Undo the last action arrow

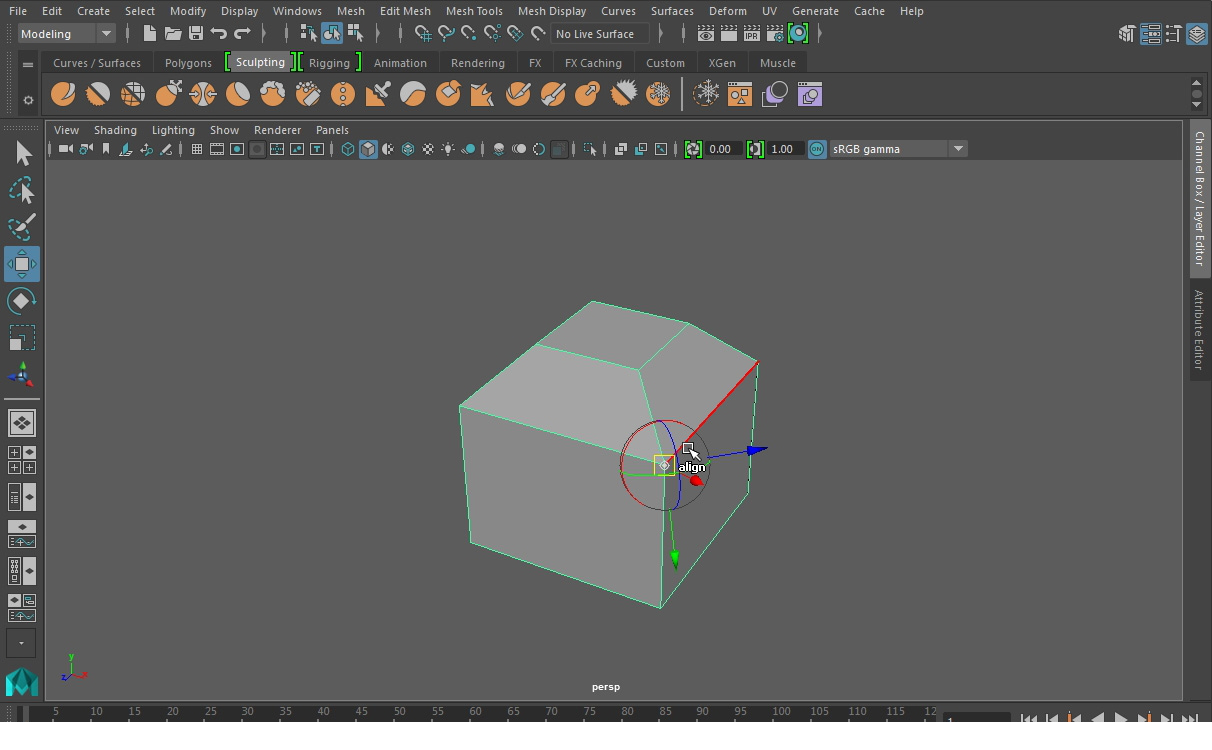218,33
